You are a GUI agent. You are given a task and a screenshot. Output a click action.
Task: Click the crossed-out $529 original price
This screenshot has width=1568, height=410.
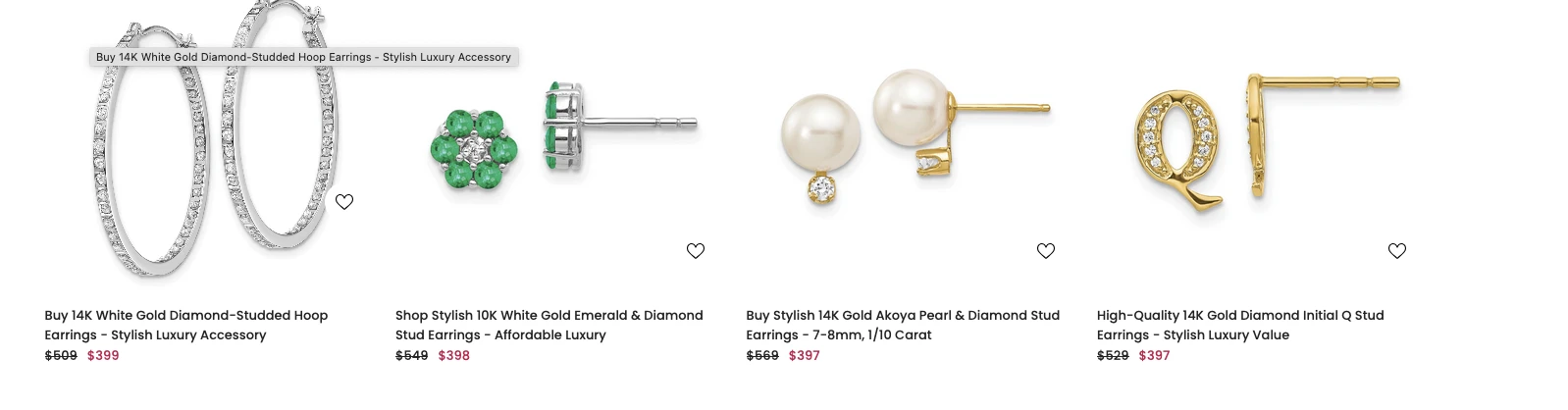[1113, 355]
